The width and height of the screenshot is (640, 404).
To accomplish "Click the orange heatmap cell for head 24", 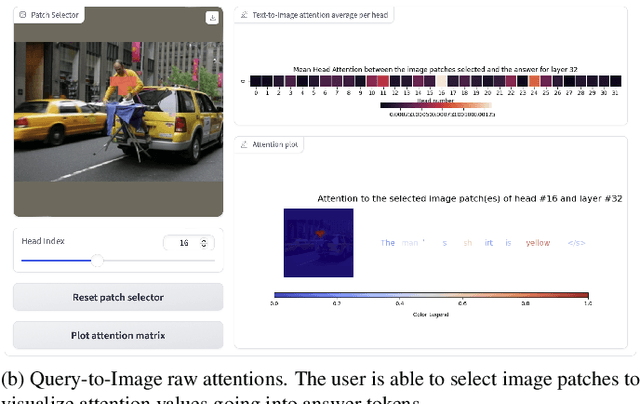I will click(534, 81).
